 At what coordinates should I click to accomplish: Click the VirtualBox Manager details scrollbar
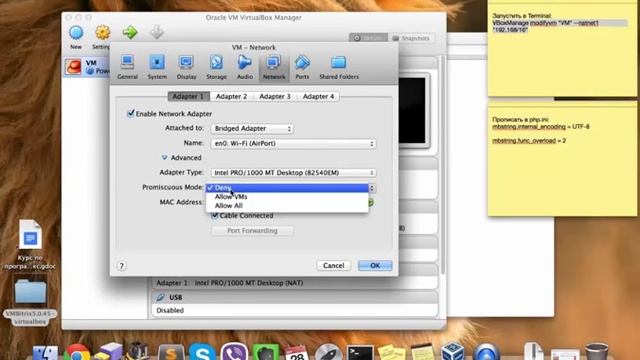coord(442,165)
